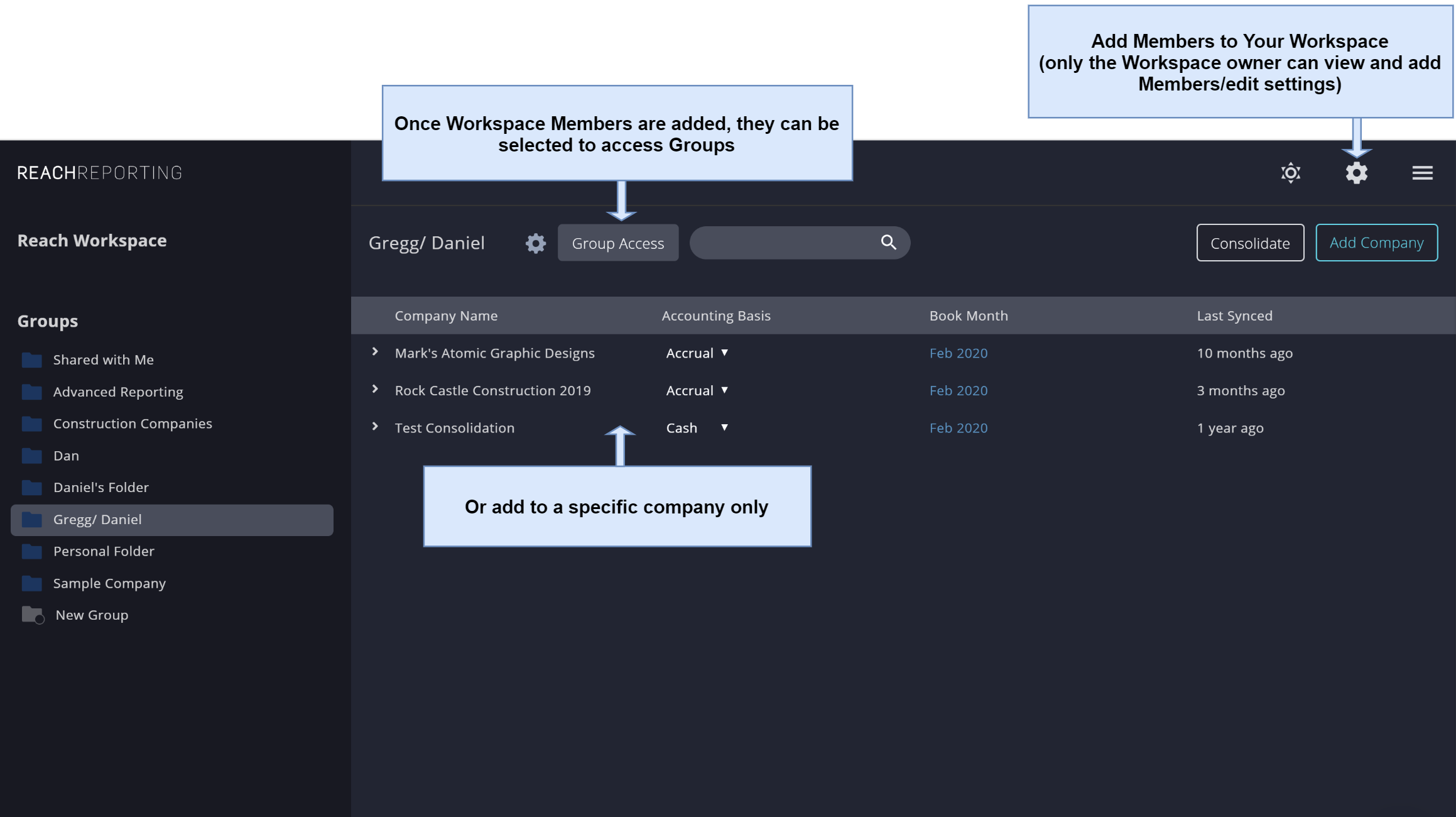Image resolution: width=1456 pixels, height=817 pixels.
Task: Click the Last Synced column header
Action: (1234, 315)
